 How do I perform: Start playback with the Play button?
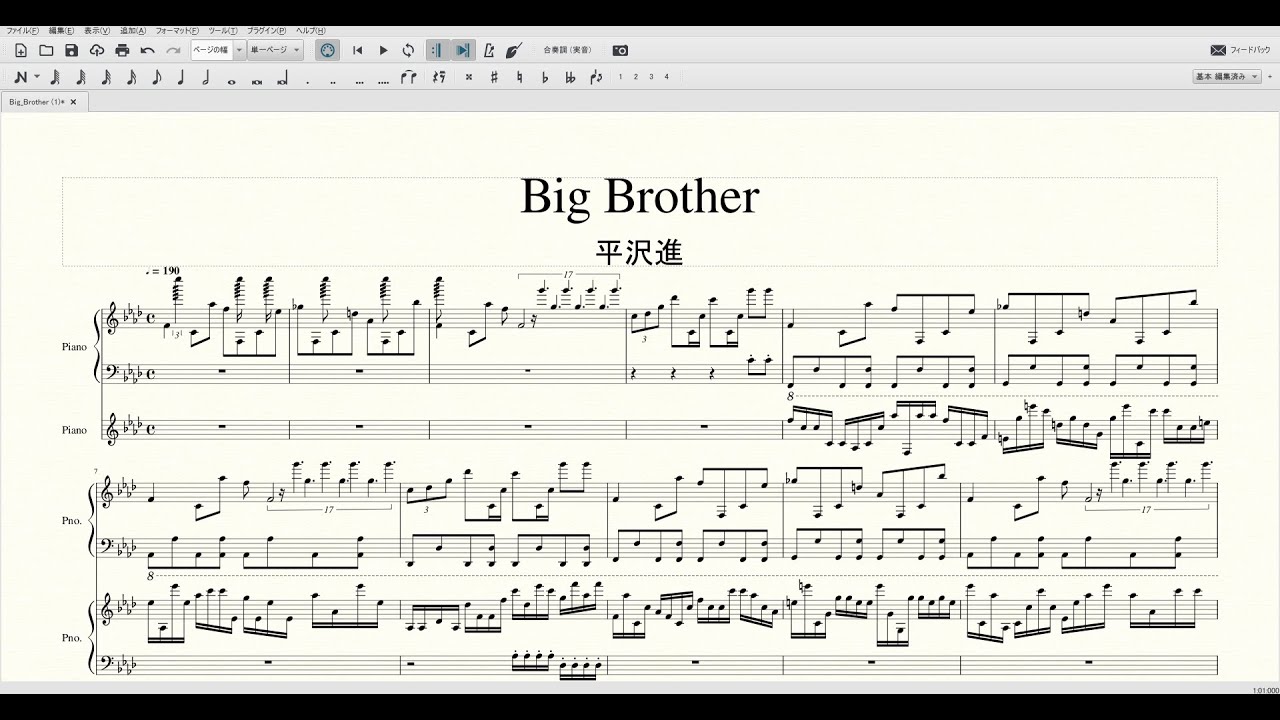point(383,50)
